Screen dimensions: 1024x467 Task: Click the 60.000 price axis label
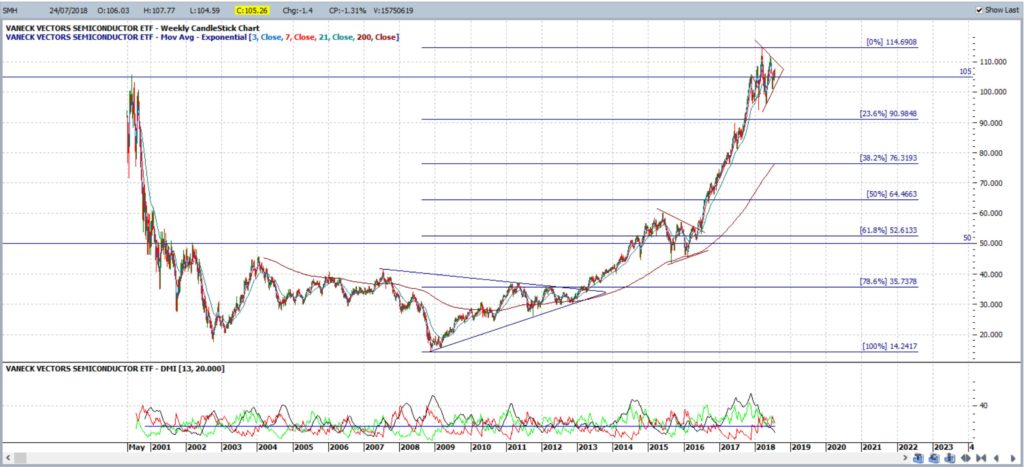993,214
